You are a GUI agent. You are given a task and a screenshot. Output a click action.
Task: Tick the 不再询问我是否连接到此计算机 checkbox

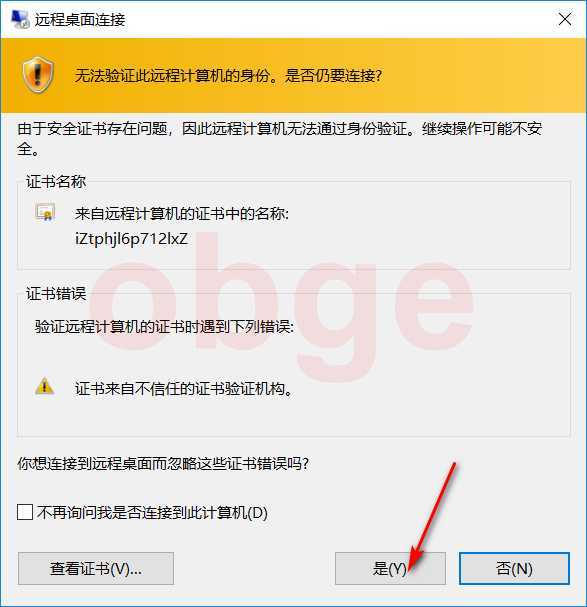(25, 512)
